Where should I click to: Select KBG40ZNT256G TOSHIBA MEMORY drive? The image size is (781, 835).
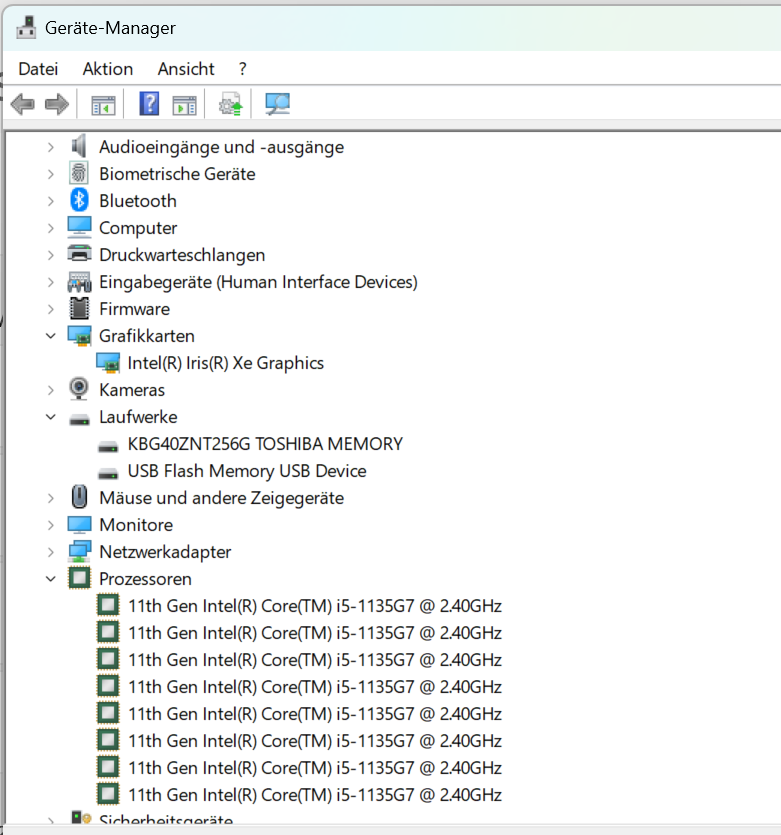click(265, 444)
